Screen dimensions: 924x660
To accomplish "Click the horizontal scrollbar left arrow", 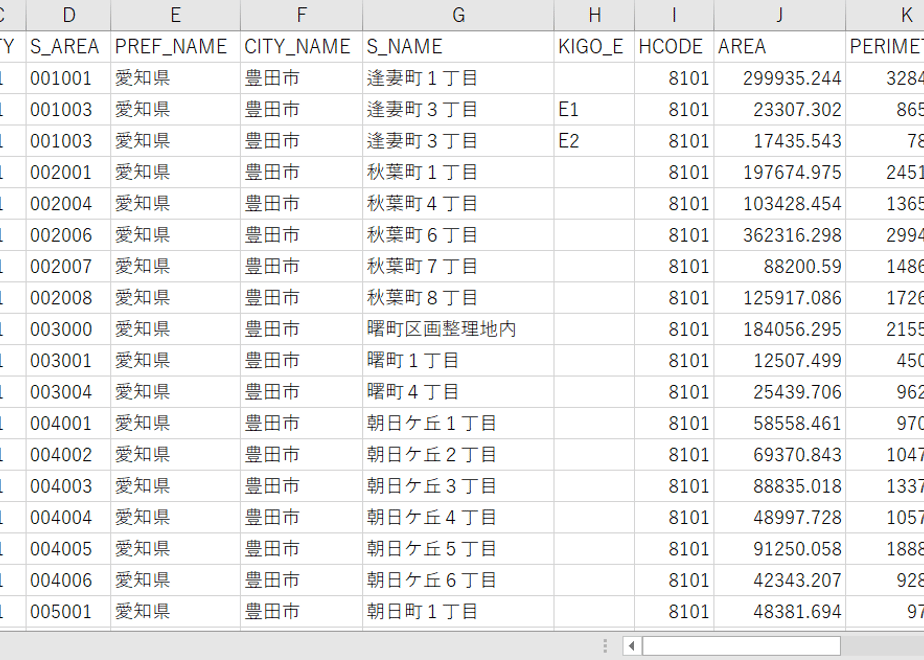I will pyautogui.click(x=632, y=646).
